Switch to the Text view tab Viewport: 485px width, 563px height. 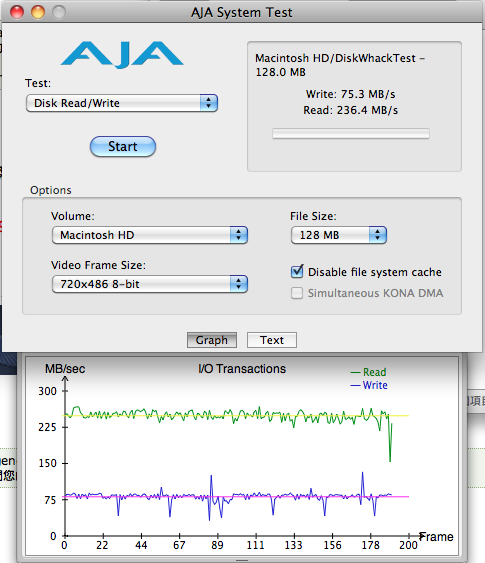click(x=272, y=340)
